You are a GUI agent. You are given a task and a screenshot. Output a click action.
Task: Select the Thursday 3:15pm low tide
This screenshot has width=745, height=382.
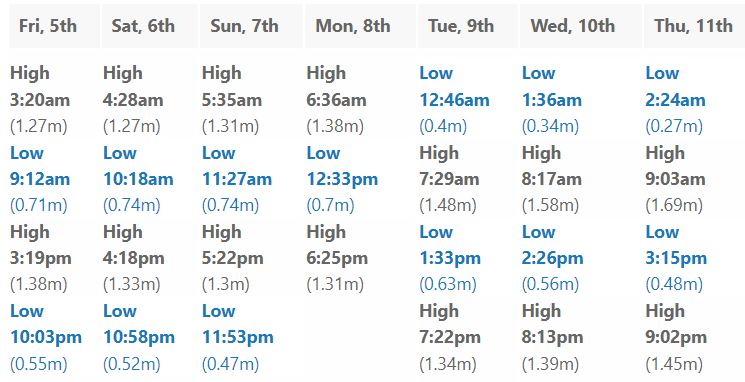[676, 258]
